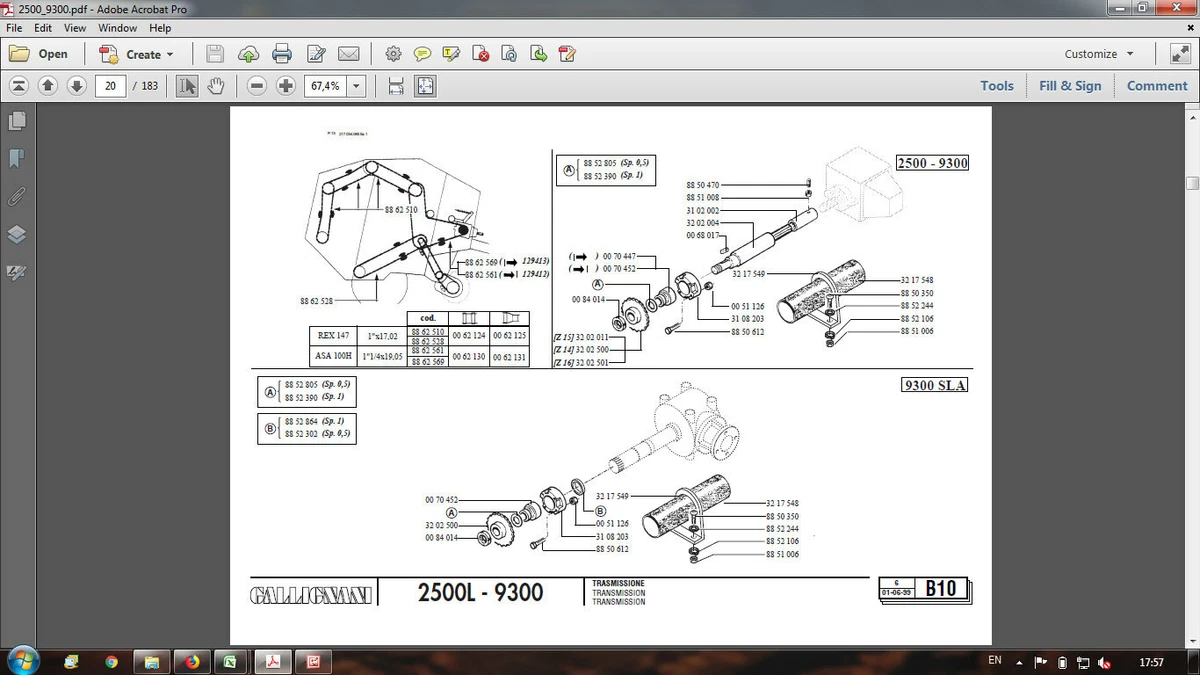Go to next page arrow

pyautogui.click(x=77, y=86)
